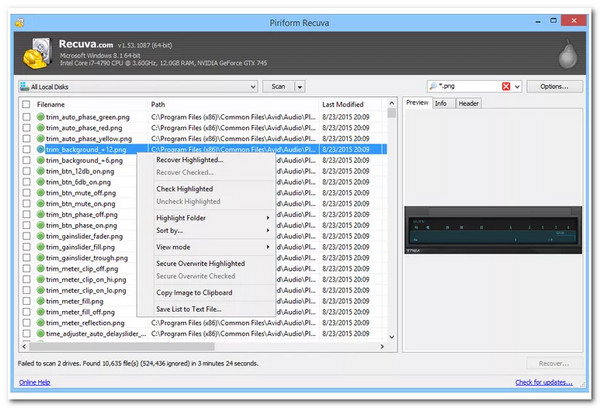Start a scan with the Scan button

click(x=279, y=87)
